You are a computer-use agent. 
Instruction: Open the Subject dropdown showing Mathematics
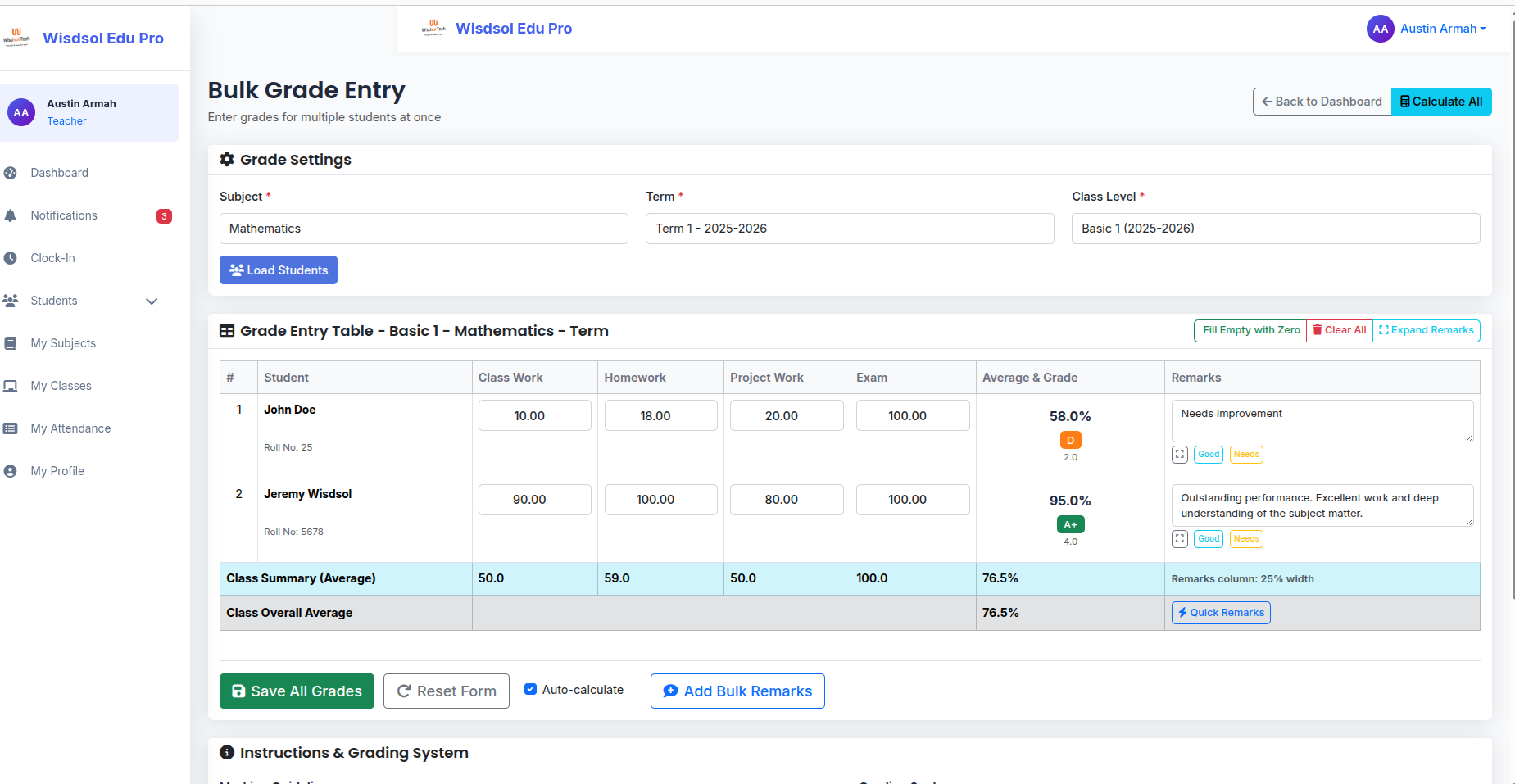point(424,229)
